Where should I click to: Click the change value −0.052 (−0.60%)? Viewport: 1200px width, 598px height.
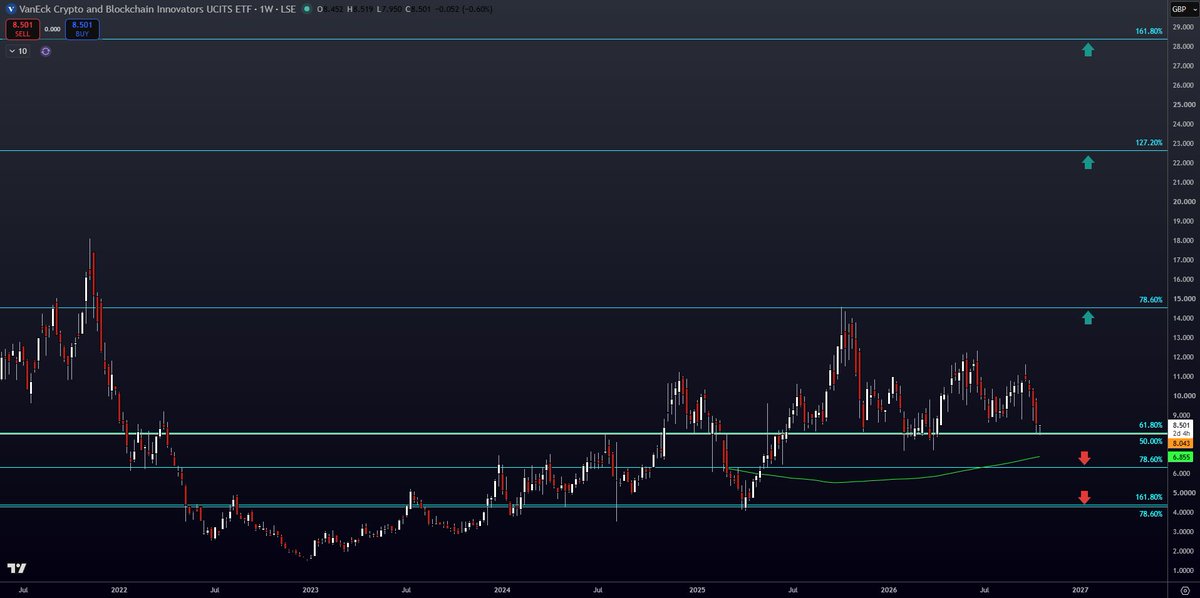(463, 8)
